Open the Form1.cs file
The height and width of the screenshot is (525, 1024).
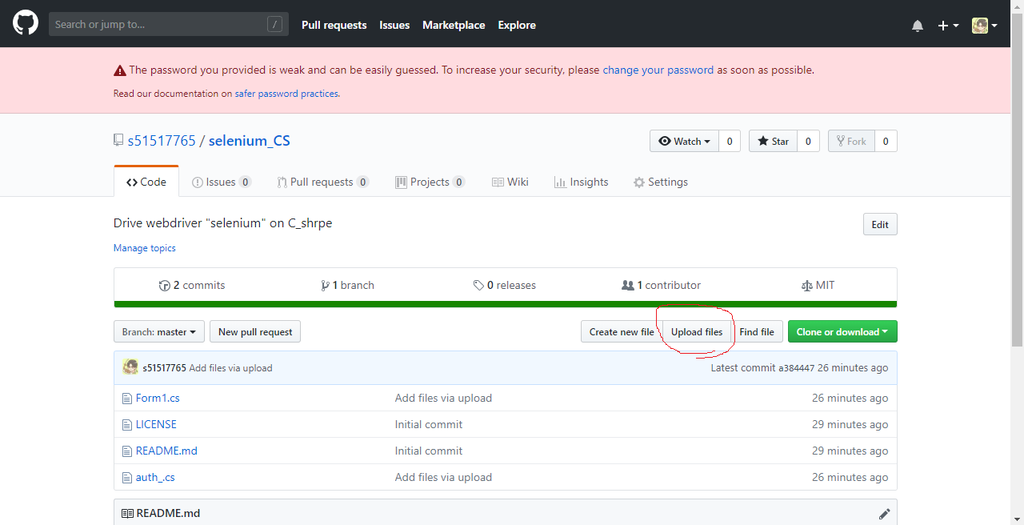coord(157,398)
